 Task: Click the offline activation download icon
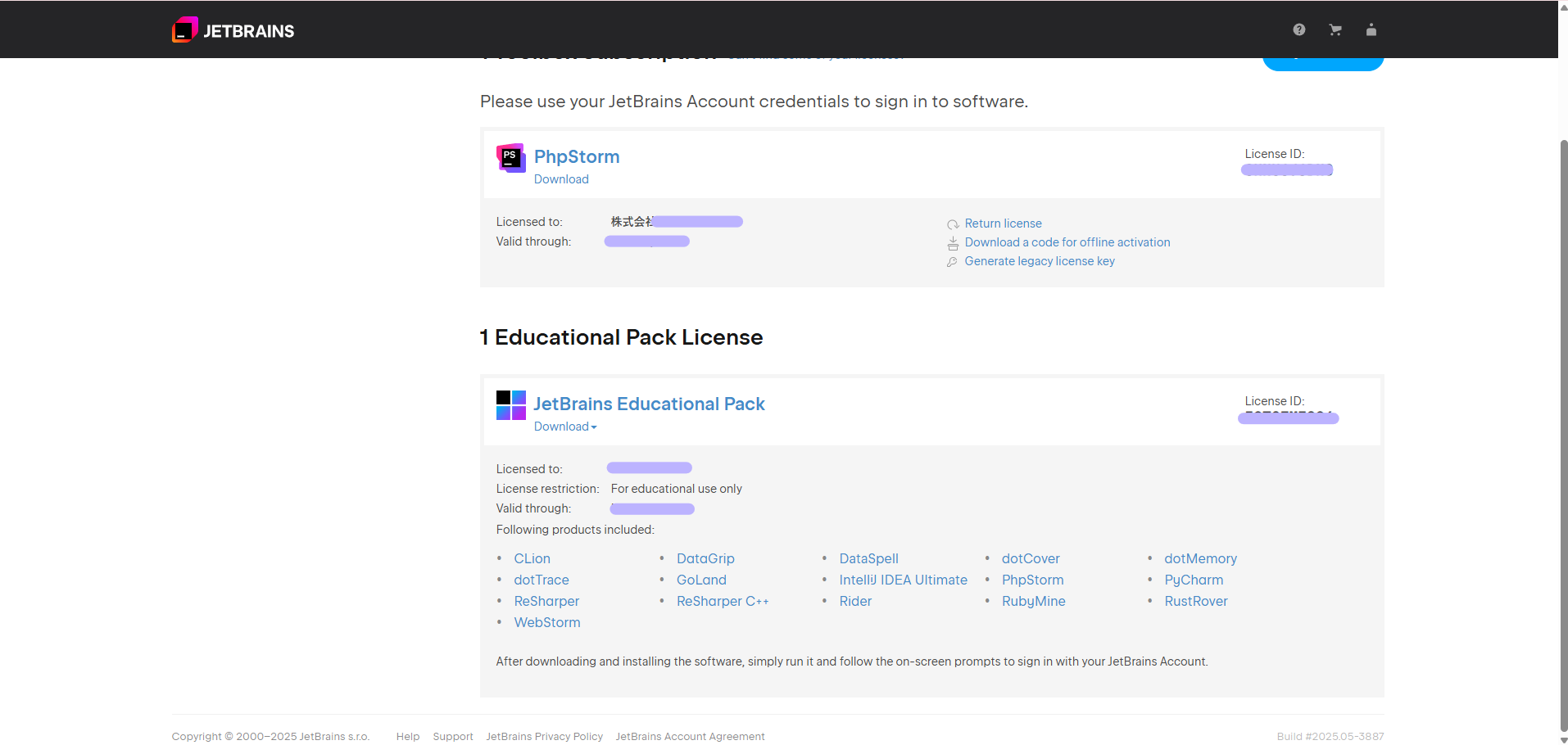pyautogui.click(x=953, y=243)
